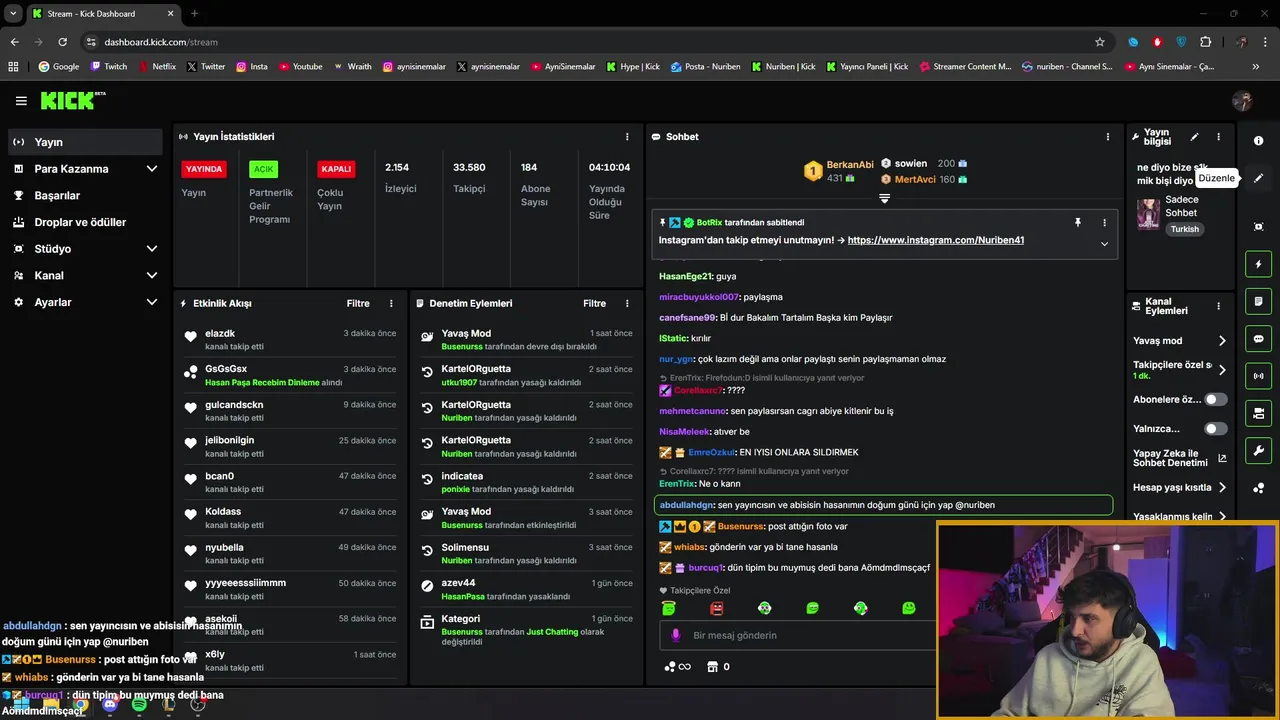
Task: Click the KAPALI Çoklu Yayın badge
Action: pos(336,169)
